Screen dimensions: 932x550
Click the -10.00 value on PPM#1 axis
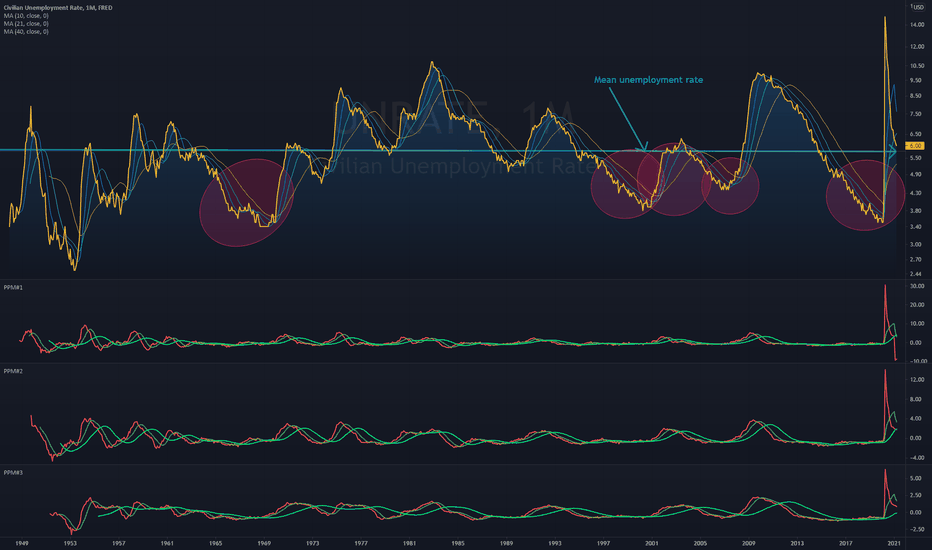[916, 362]
